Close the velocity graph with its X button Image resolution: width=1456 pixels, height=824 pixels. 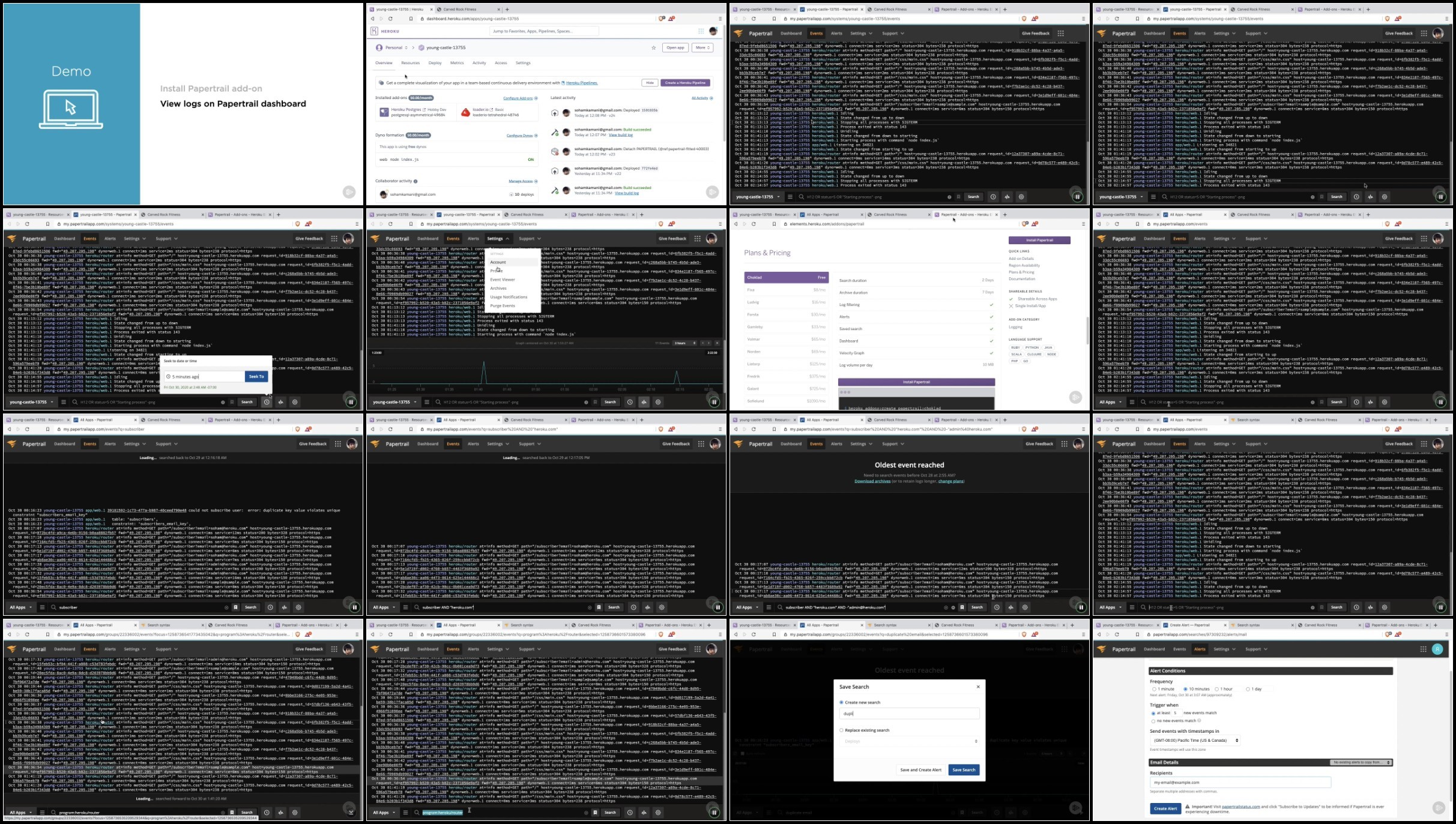(x=716, y=343)
